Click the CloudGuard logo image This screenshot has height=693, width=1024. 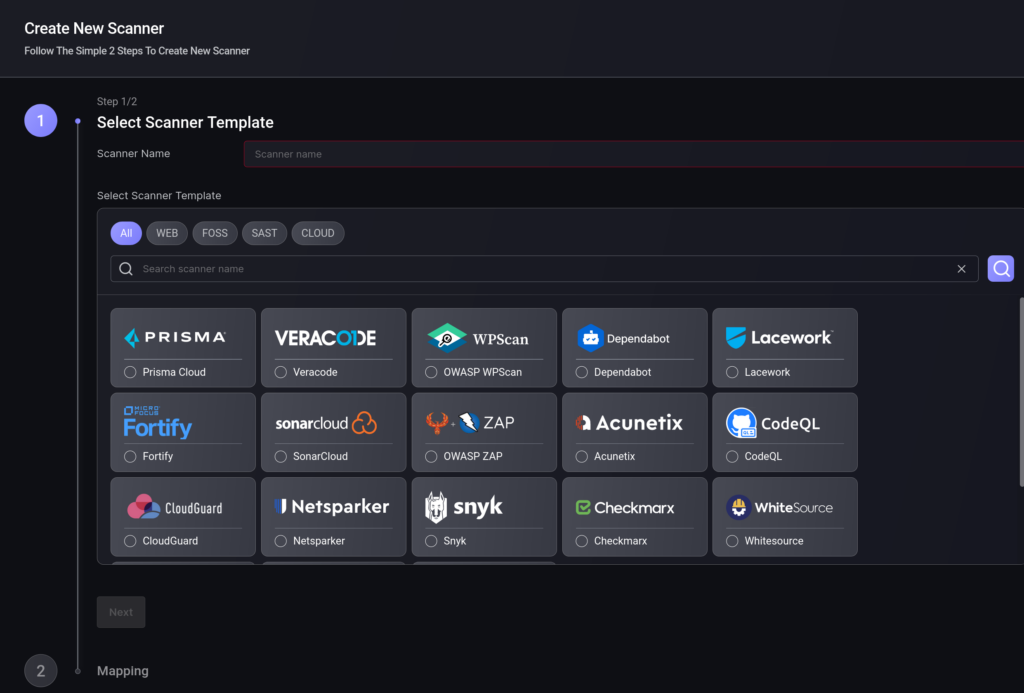pyautogui.click(x=174, y=507)
